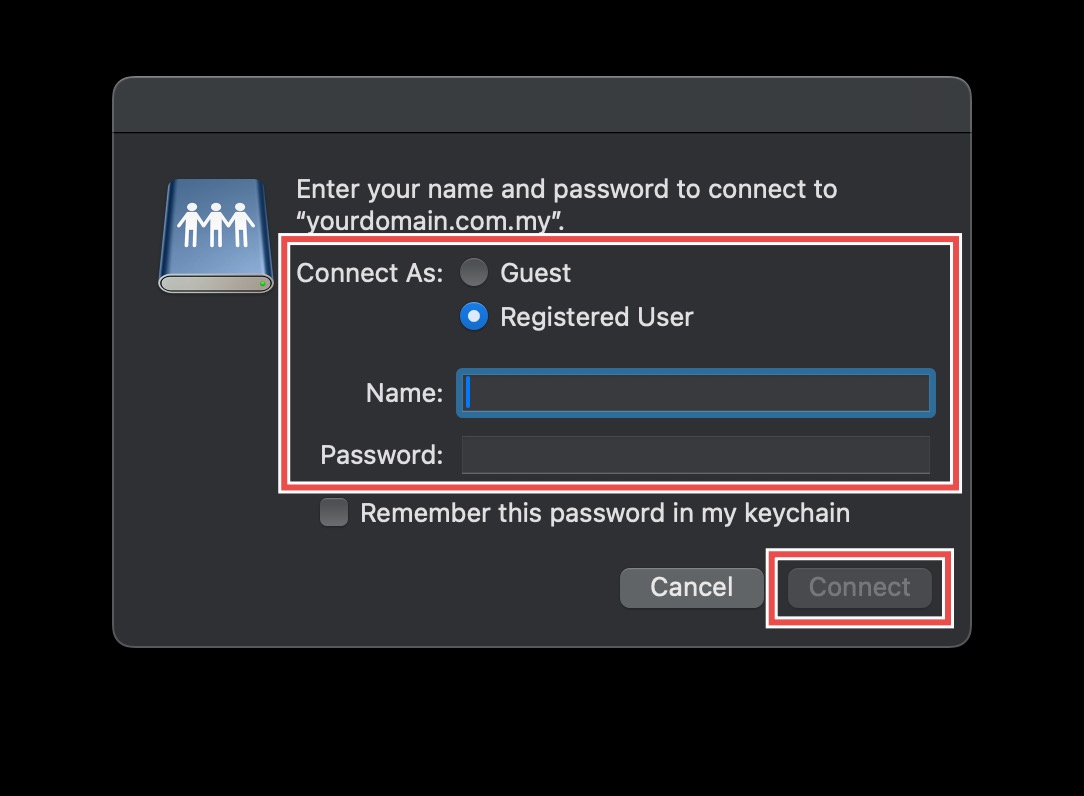Click into the Password field
This screenshot has width=1084, height=796.
pyautogui.click(x=696, y=455)
